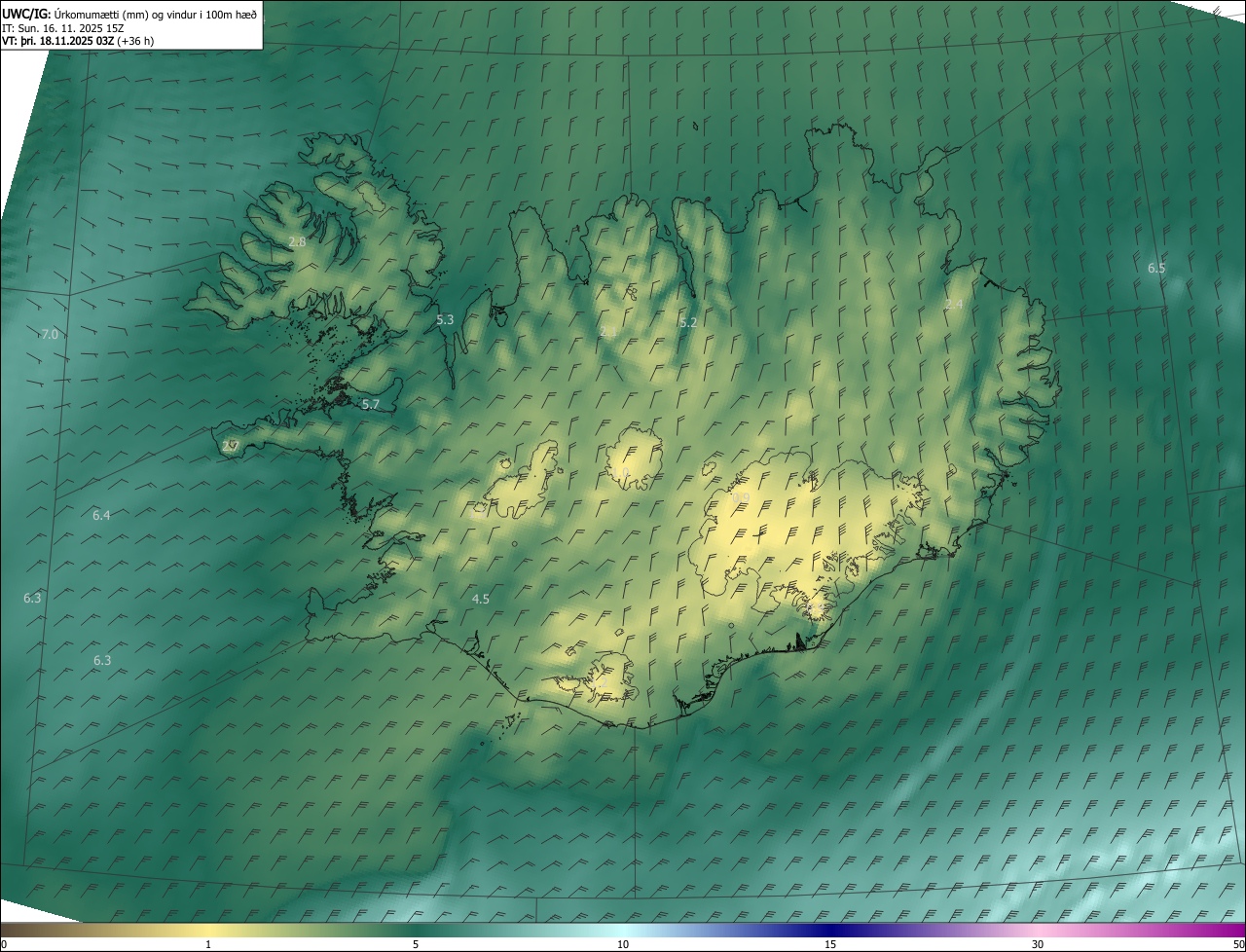Click the title 'Úrkomumætti (mm) og vindur í 100m hæð'
The image size is (1246, 952).
click(154, 13)
